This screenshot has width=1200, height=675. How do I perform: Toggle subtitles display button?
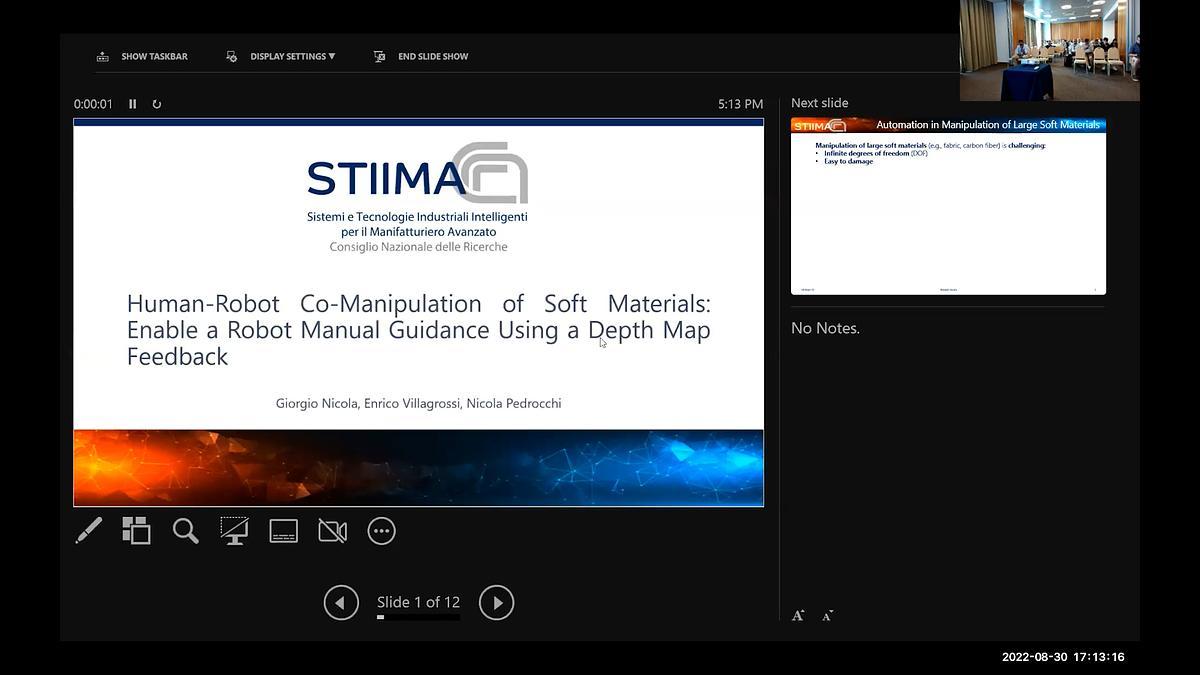[x=283, y=531]
